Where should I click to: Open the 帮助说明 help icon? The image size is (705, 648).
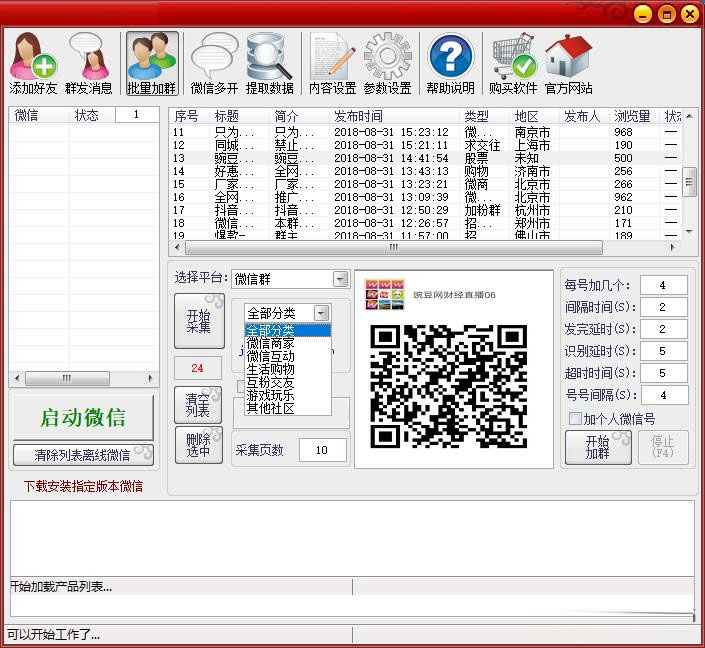(451, 63)
